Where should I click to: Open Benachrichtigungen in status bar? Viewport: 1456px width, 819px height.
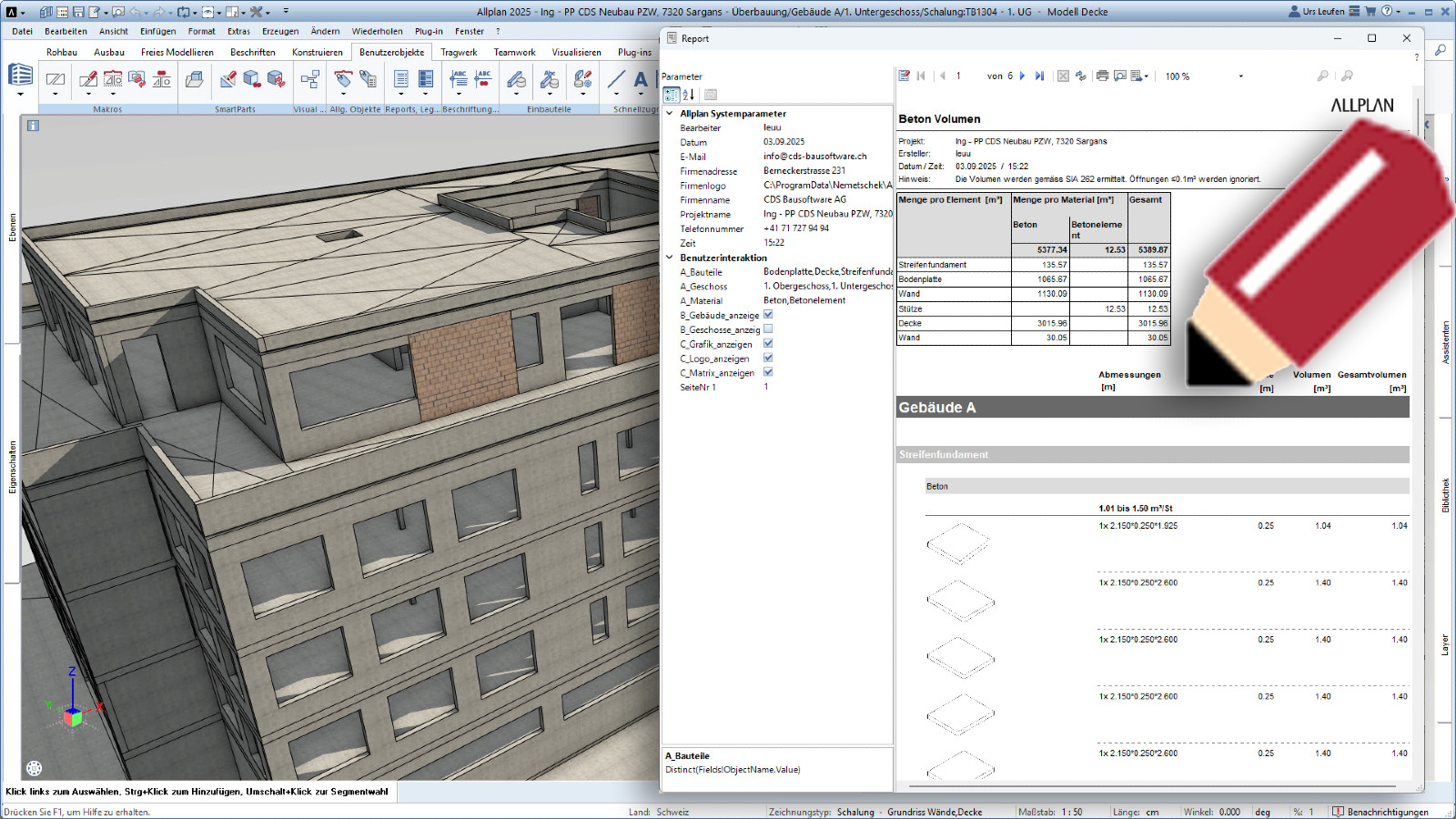(1380, 812)
